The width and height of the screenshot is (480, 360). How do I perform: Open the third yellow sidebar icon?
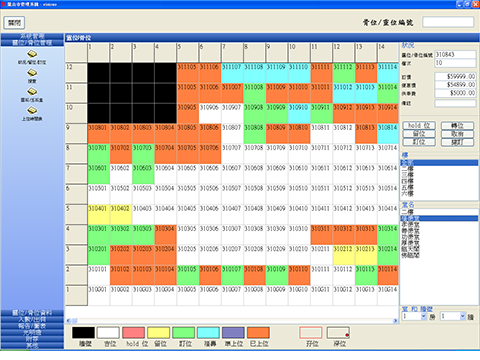pos(32,92)
